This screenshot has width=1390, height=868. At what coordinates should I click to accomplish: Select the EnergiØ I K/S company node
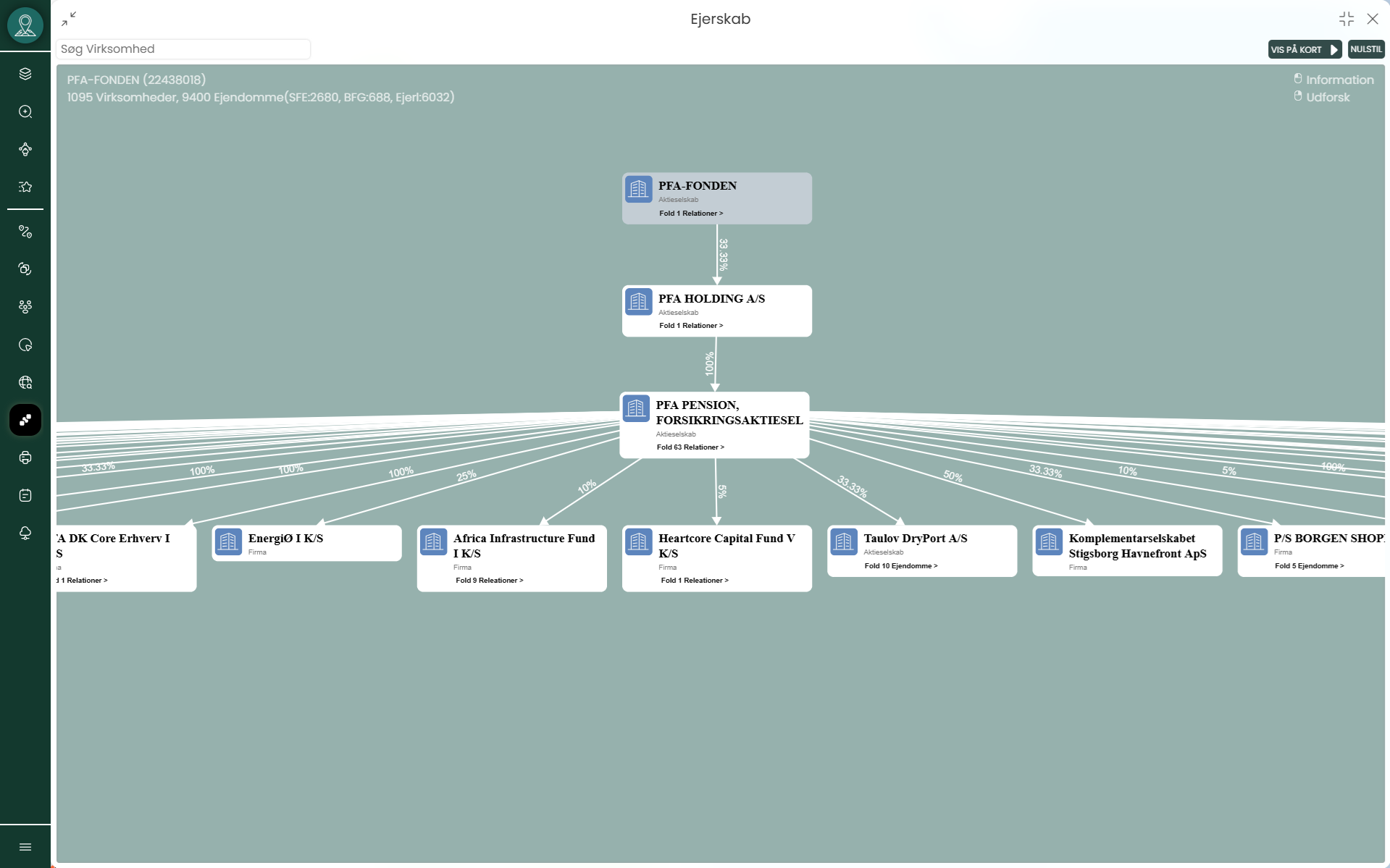[x=306, y=543]
